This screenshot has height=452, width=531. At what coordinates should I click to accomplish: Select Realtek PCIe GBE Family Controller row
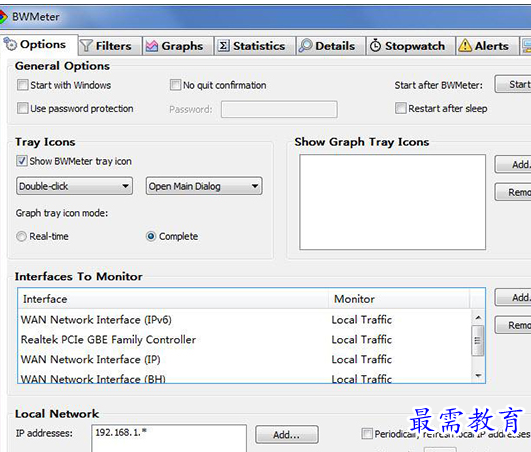point(245,340)
